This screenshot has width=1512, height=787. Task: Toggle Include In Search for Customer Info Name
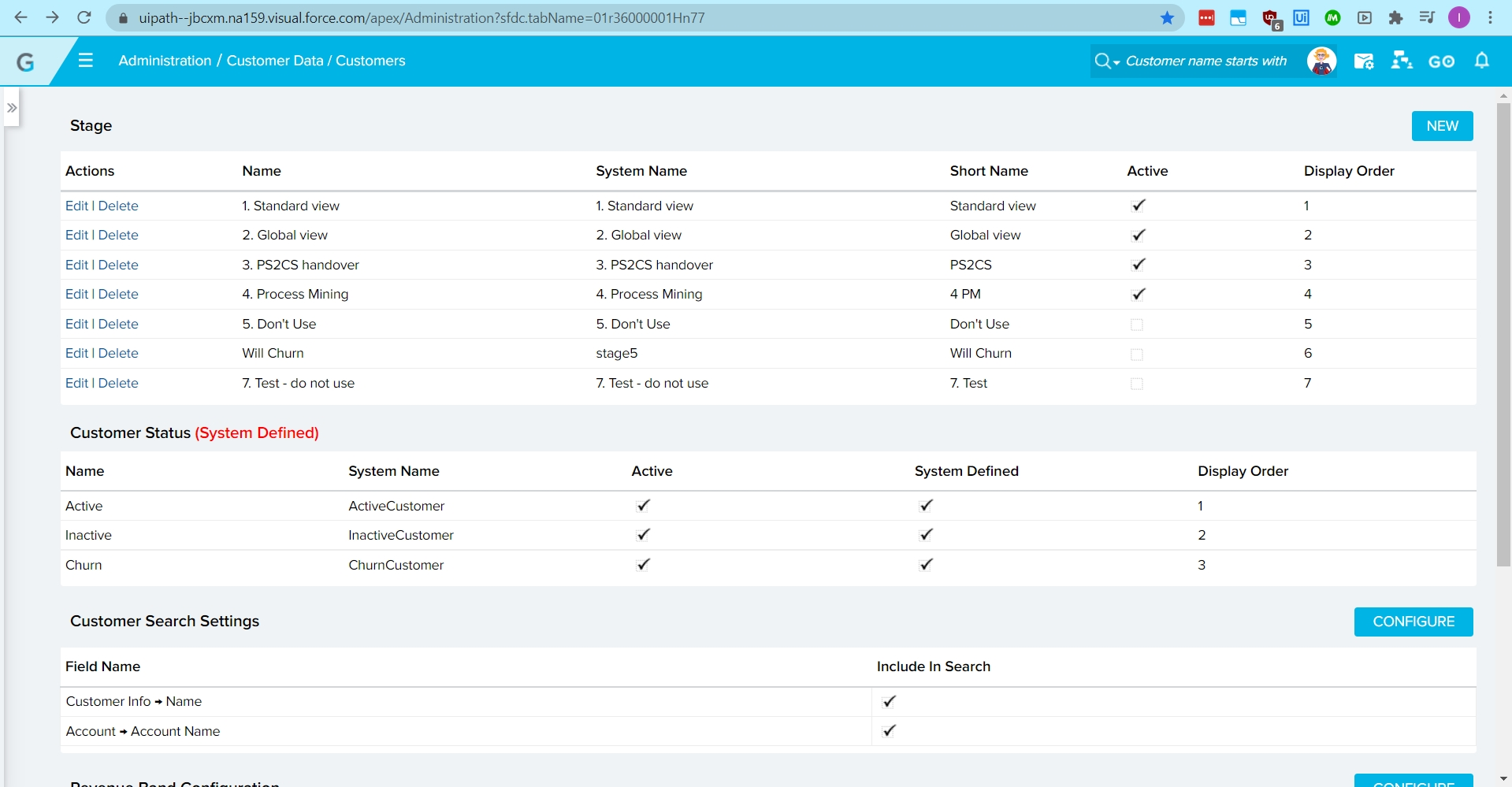tap(889, 701)
